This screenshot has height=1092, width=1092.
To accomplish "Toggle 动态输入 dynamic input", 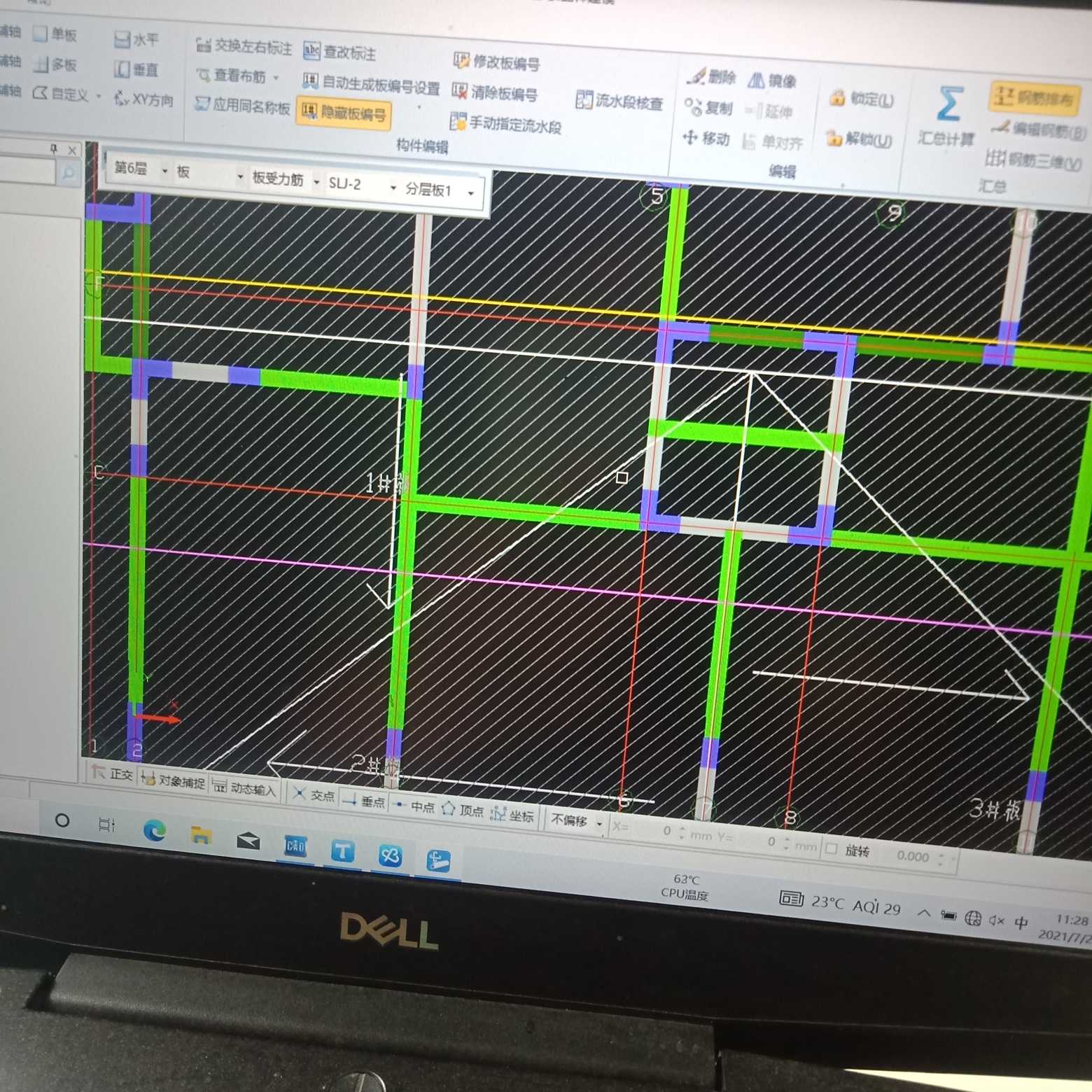I will click(244, 787).
